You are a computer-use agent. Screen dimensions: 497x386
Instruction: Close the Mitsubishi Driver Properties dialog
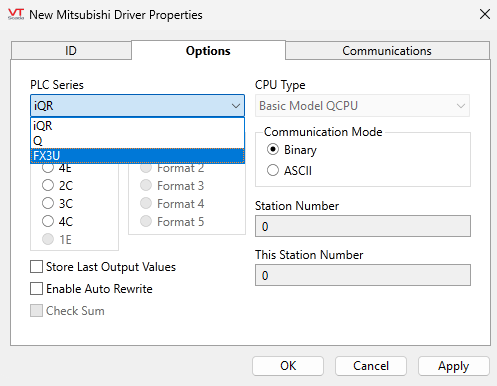pyautogui.click(x=484, y=14)
